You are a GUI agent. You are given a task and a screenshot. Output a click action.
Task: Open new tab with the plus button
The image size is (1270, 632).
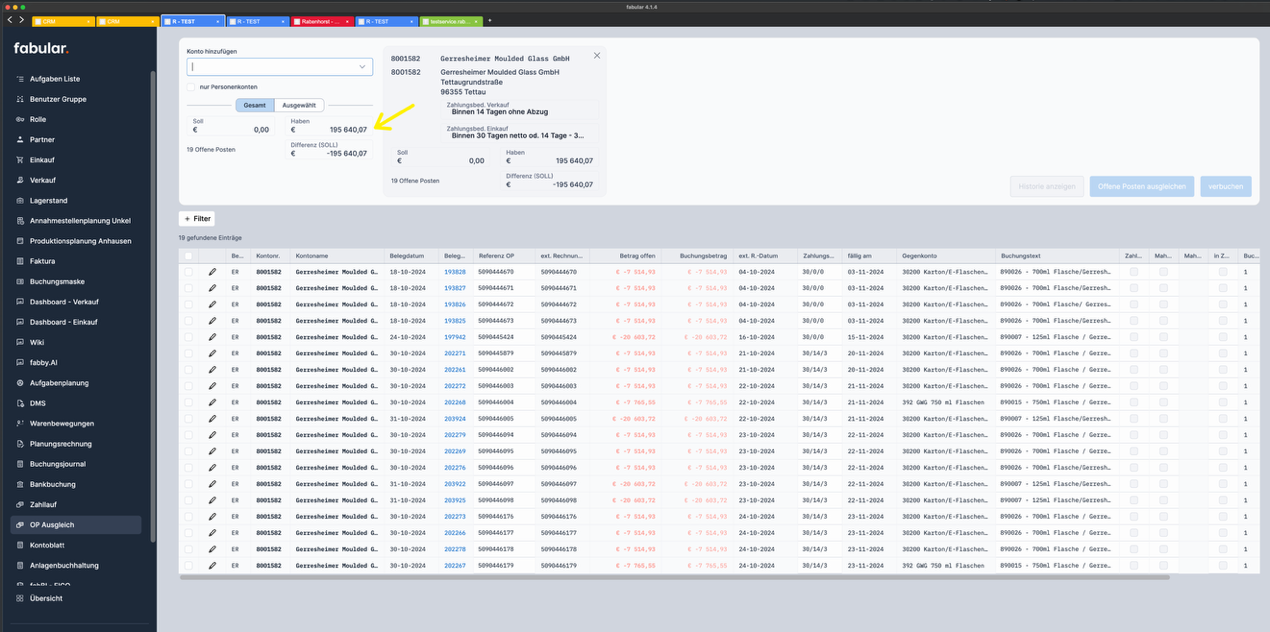coord(490,21)
